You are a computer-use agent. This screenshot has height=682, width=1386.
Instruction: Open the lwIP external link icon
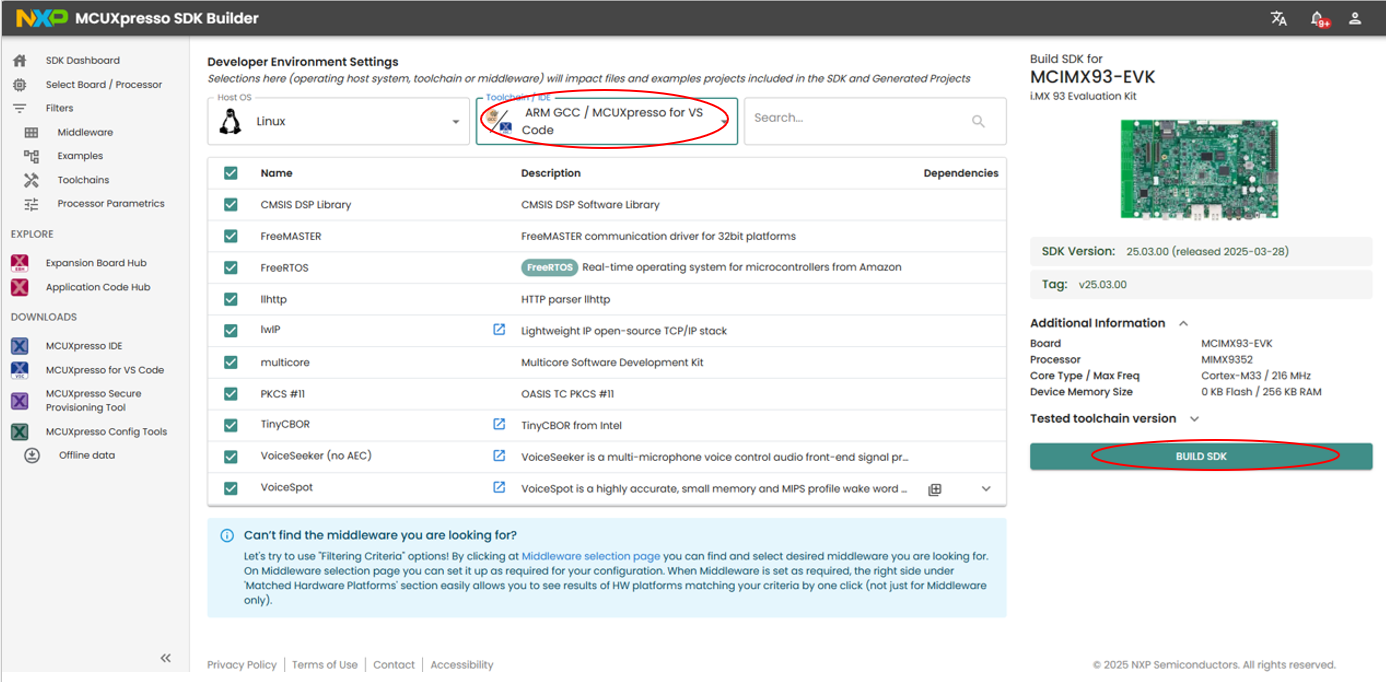point(499,329)
